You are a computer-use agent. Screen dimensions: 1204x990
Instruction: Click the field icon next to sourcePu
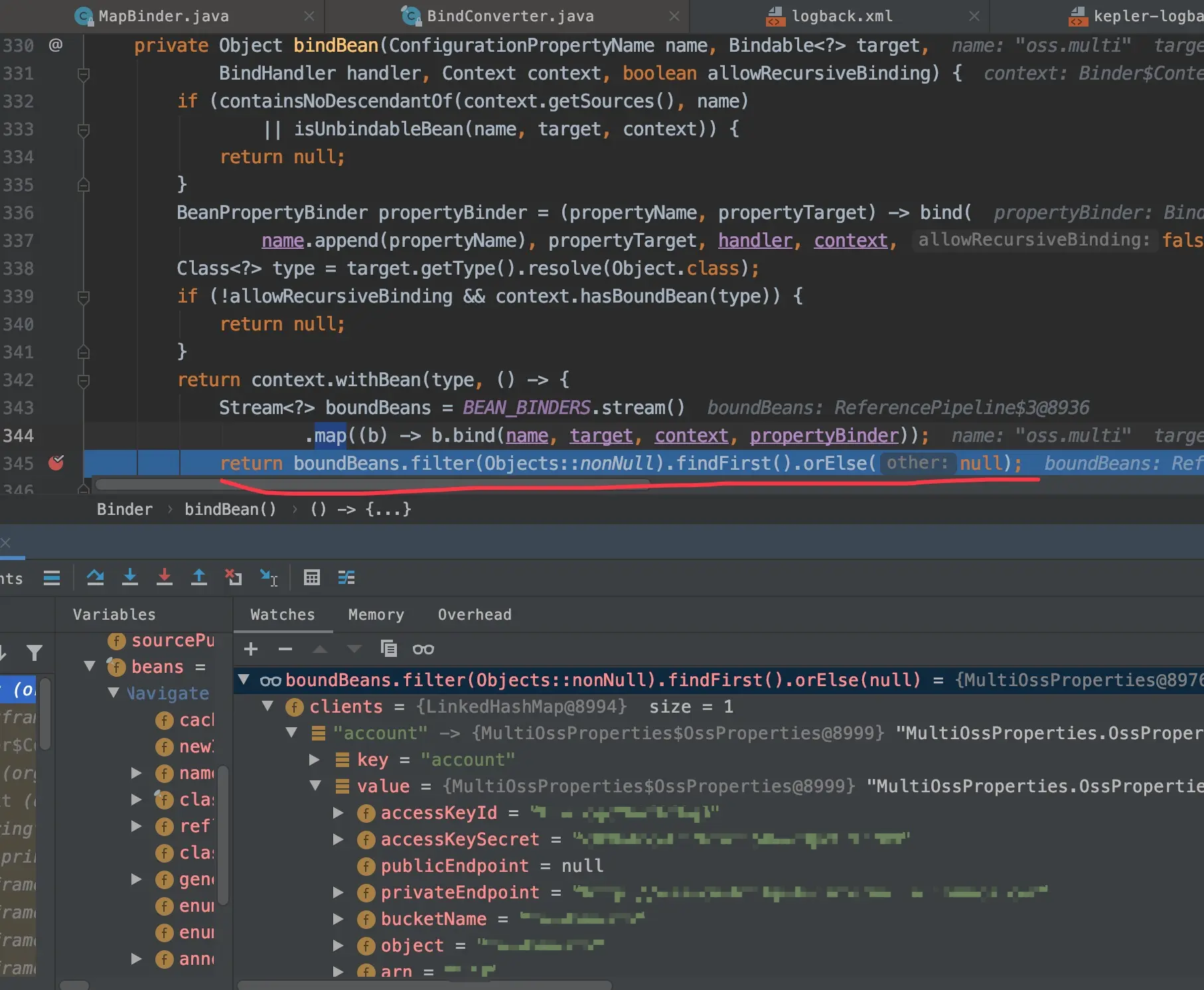116,641
